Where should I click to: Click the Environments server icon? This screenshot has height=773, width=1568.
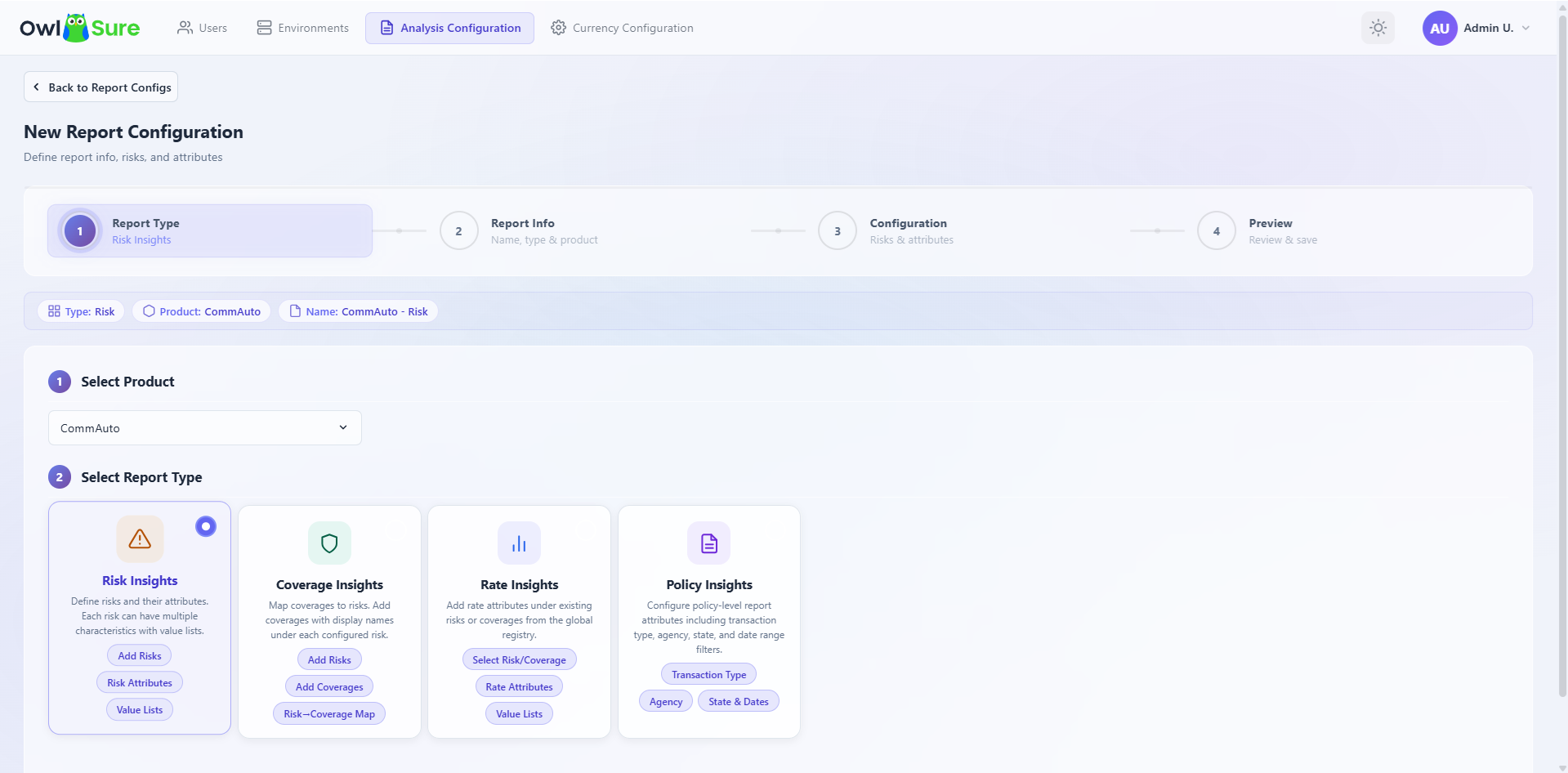(264, 28)
